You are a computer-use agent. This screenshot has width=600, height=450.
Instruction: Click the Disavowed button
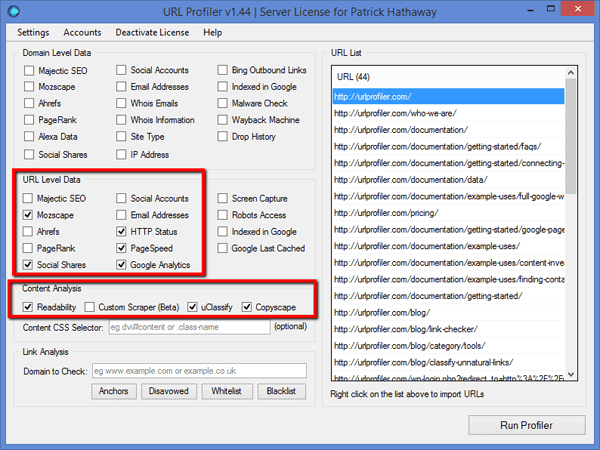[x=169, y=391]
